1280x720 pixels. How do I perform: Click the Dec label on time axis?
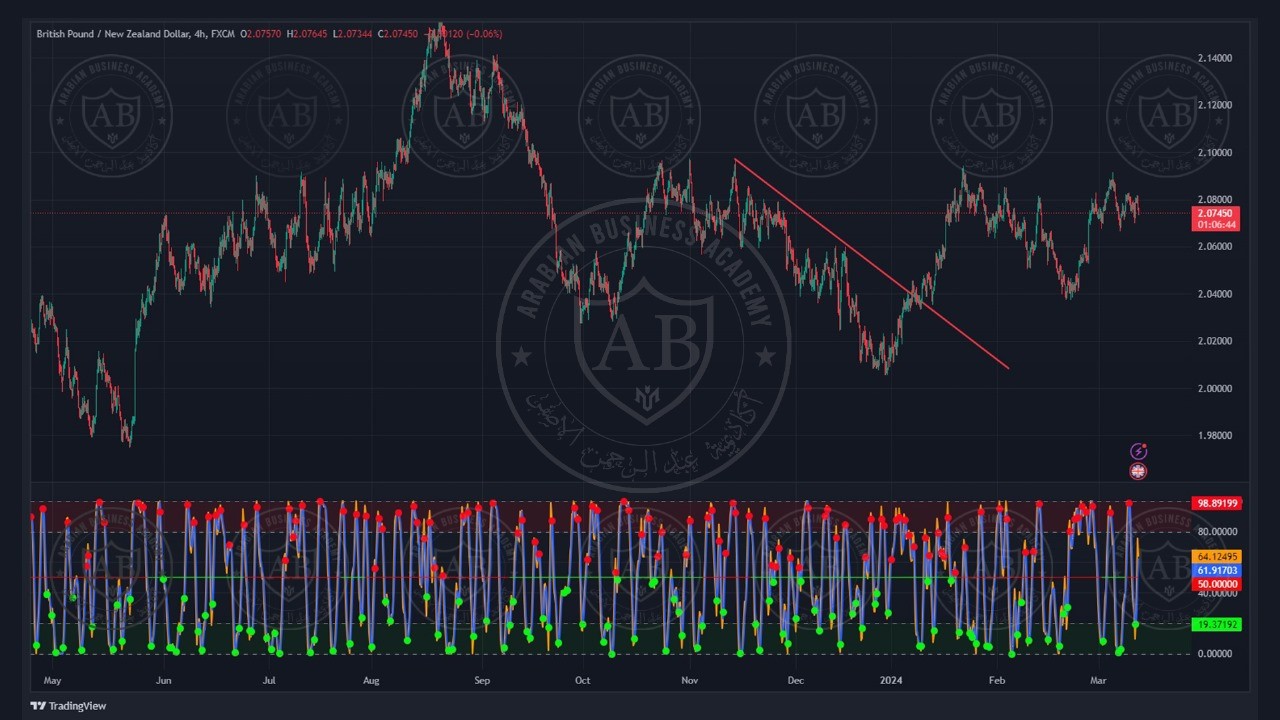click(796, 681)
